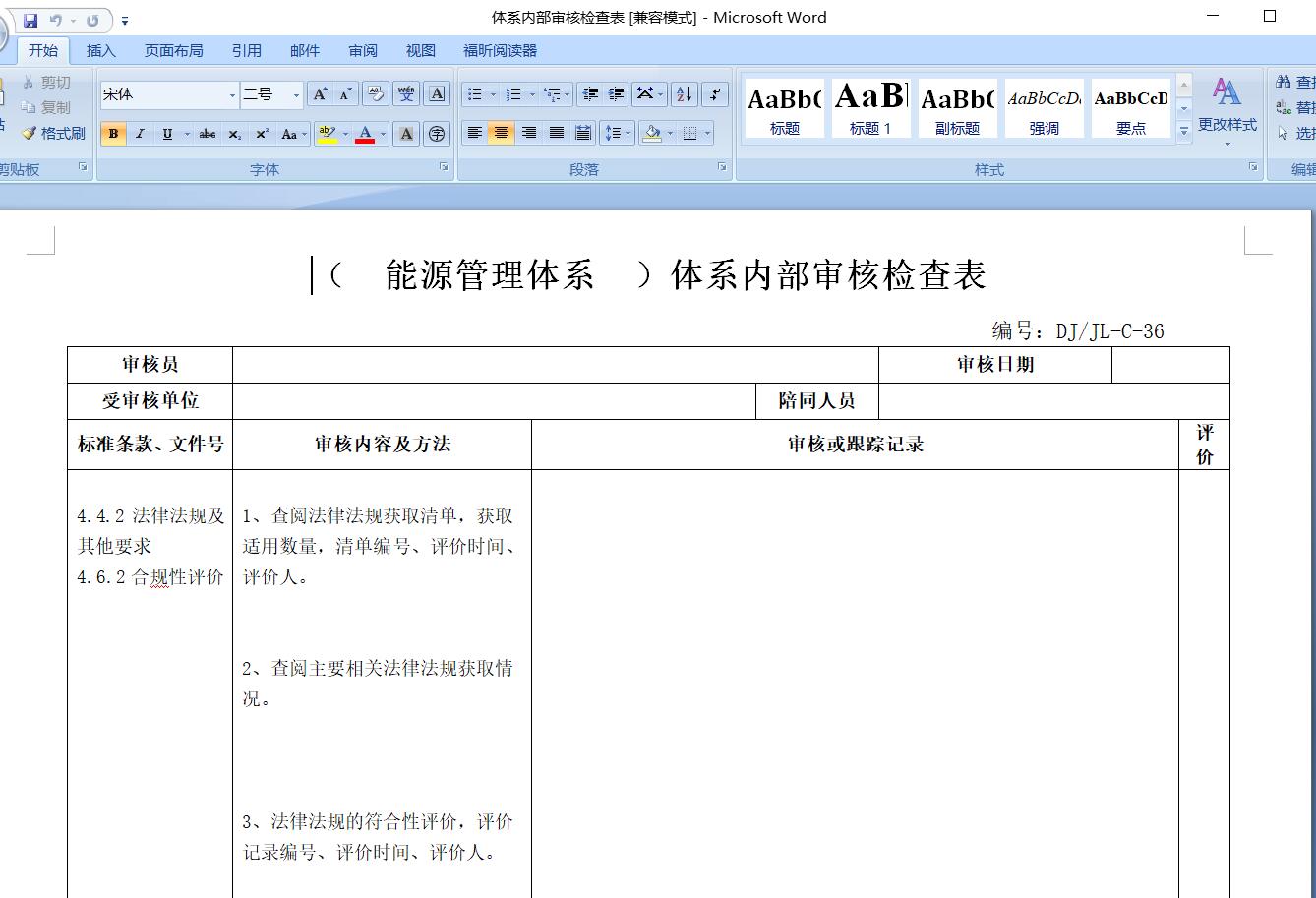This screenshot has width=1316, height=898.
Task: Click the Grow Font icon
Action: click(320, 94)
